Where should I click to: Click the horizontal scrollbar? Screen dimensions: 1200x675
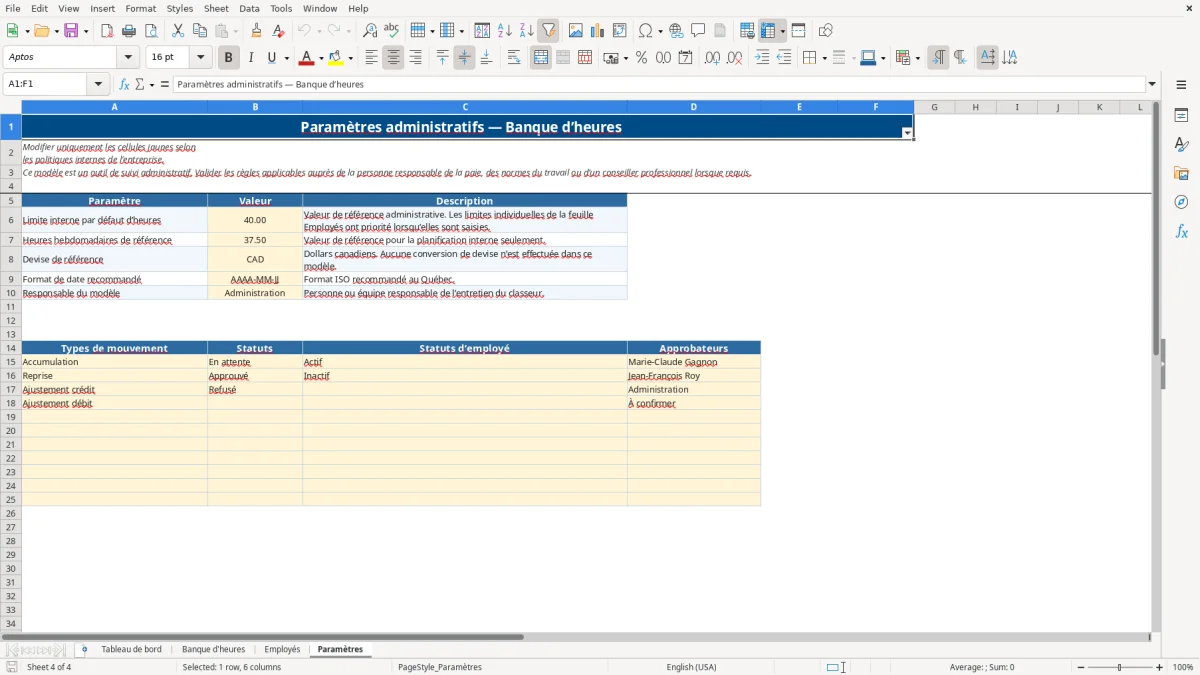point(575,637)
